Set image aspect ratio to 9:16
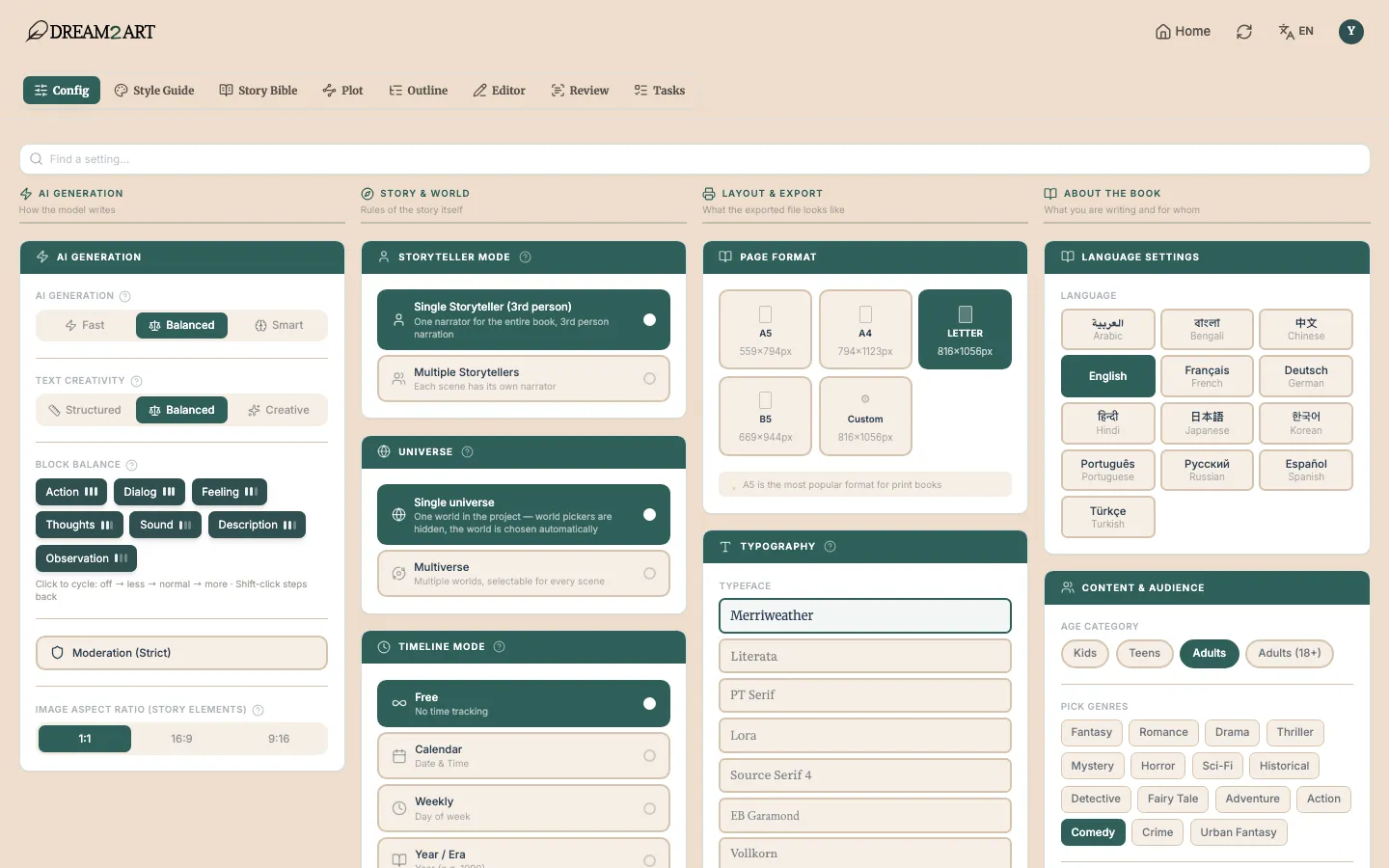This screenshot has height=868, width=1389. 279,739
